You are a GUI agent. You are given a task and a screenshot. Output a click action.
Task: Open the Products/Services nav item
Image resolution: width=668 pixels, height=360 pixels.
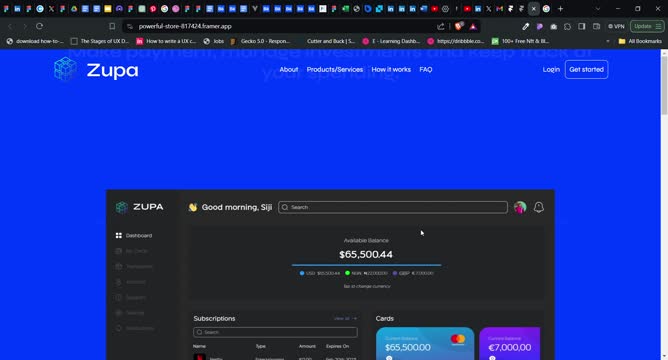tap(335, 69)
